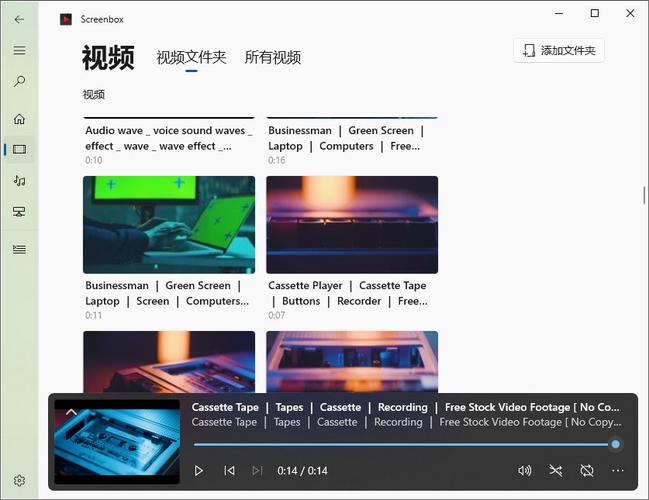Minimize the Screenbox window
649x500 pixels.
click(x=559, y=13)
